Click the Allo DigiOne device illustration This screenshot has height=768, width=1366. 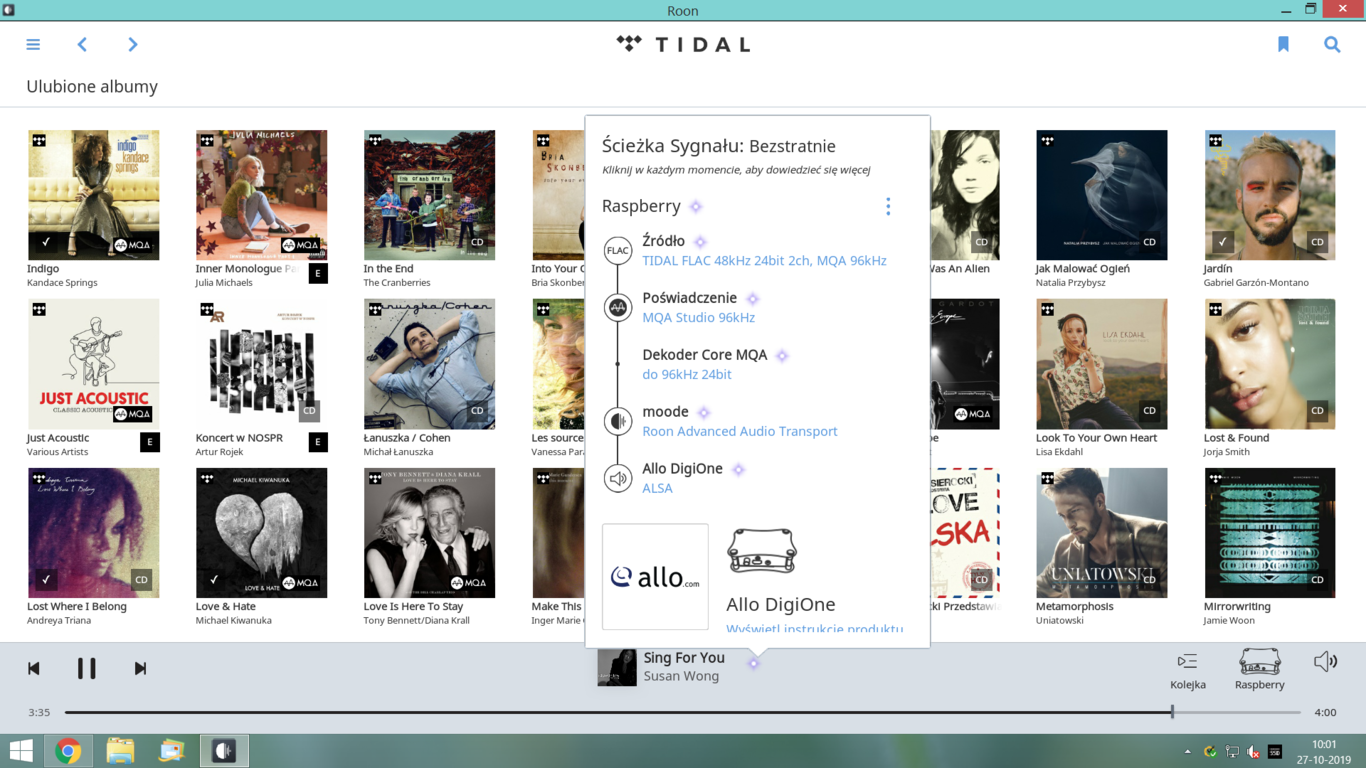(x=762, y=551)
